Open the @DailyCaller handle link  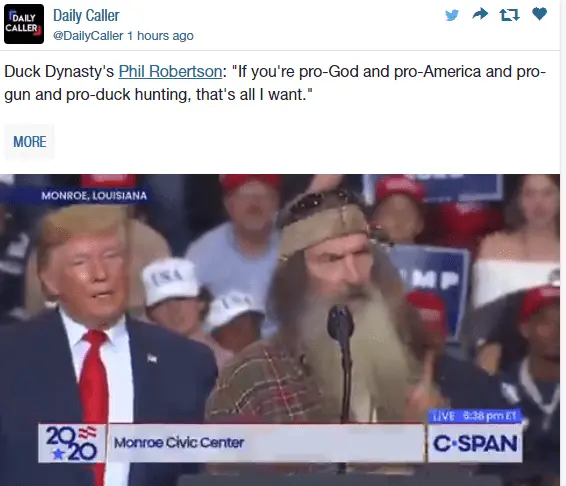pyautogui.click(x=88, y=36)
